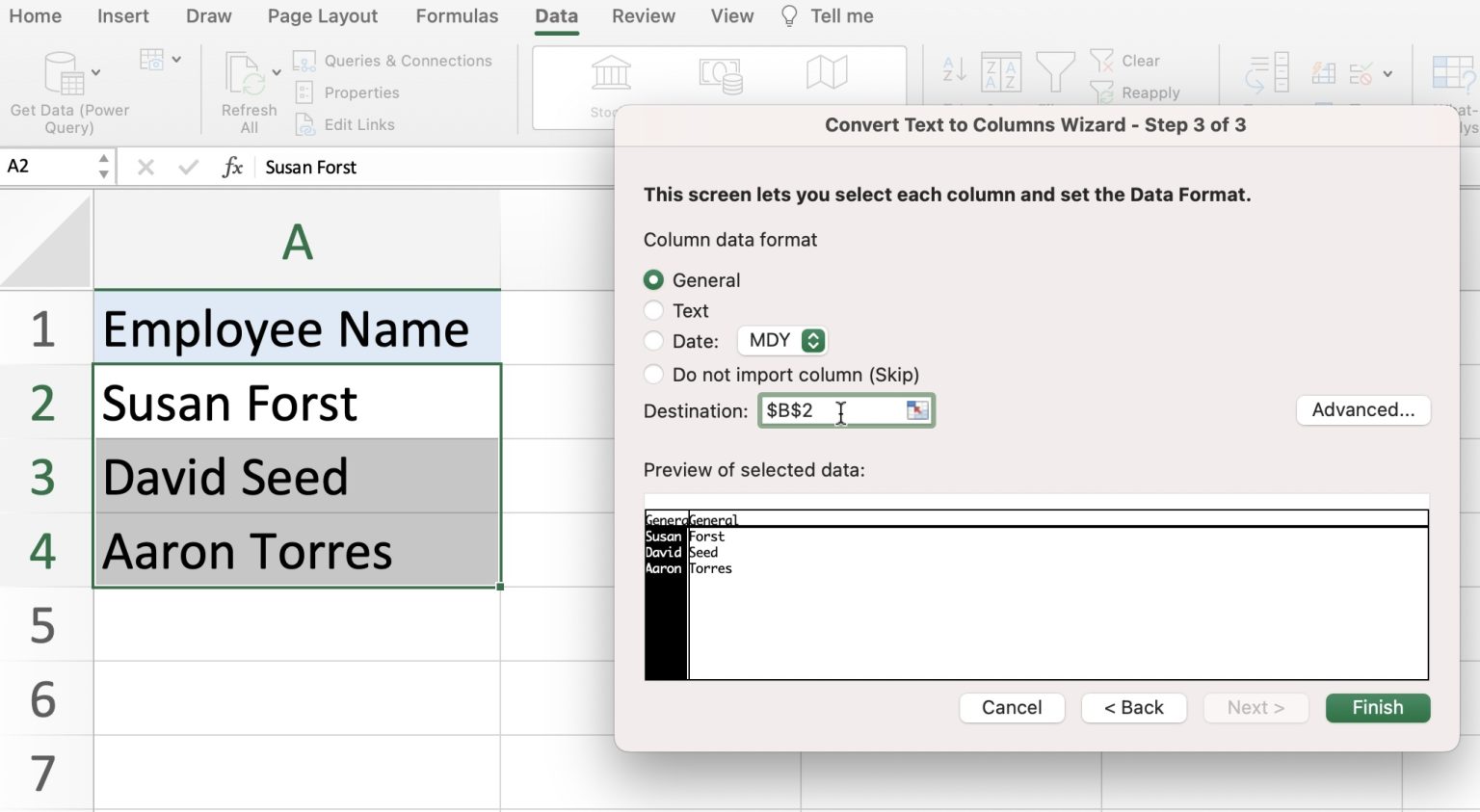Screen dimensions: 1480x812
Task: Click the Tell me lightbulb icon
Action: tap(789, 16)
